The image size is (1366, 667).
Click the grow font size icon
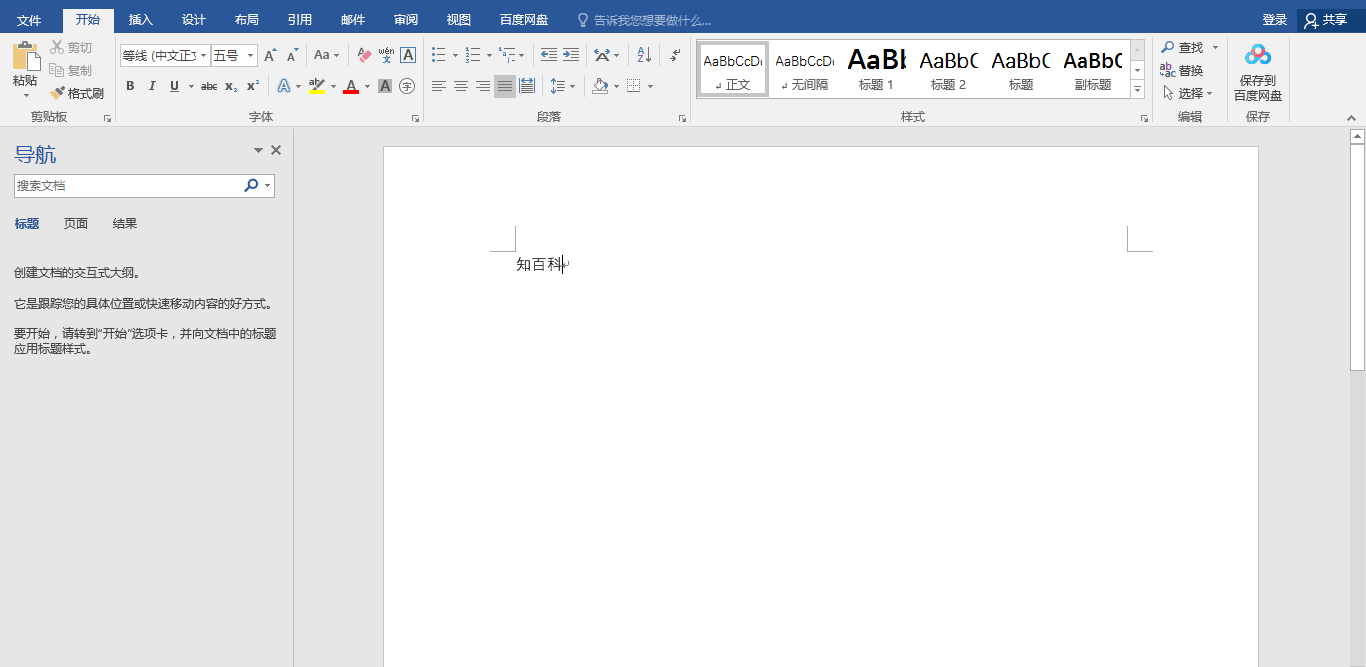(270, 55)
